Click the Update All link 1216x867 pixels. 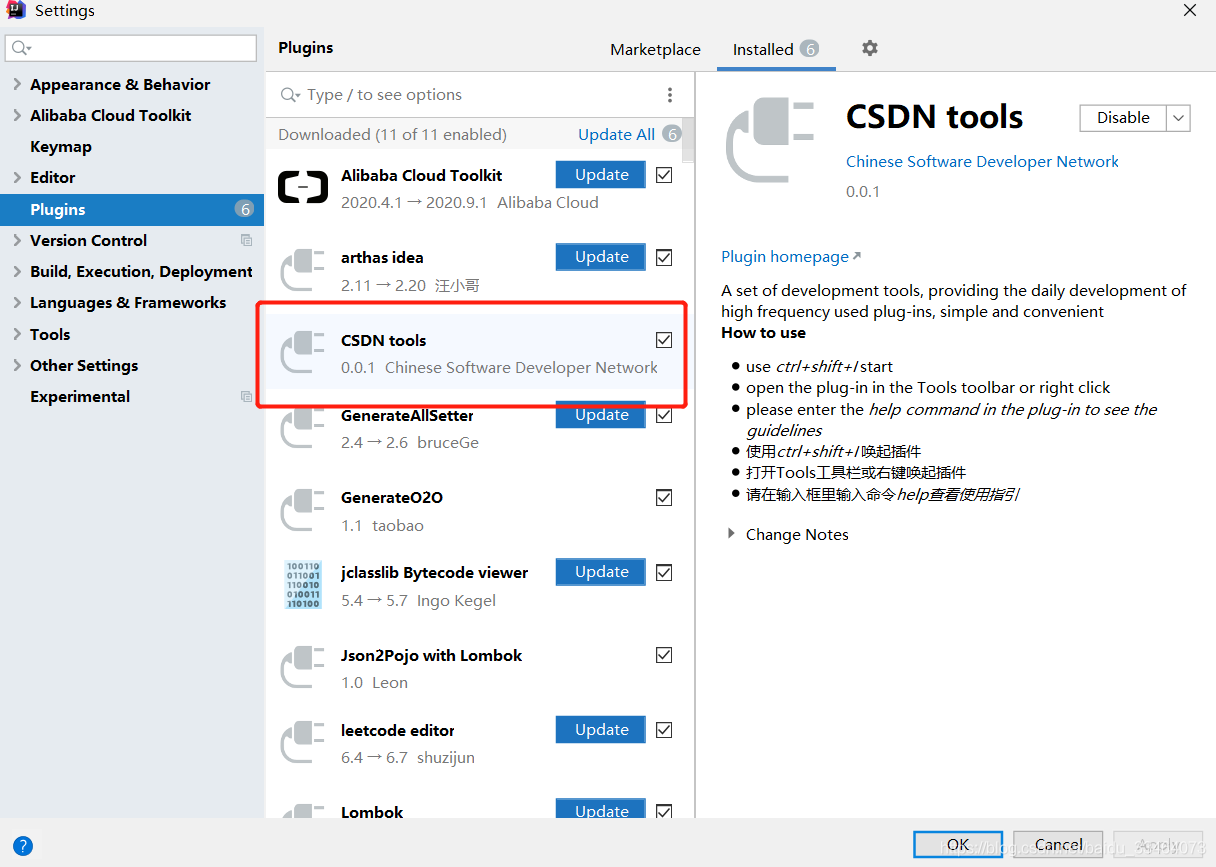616,135
